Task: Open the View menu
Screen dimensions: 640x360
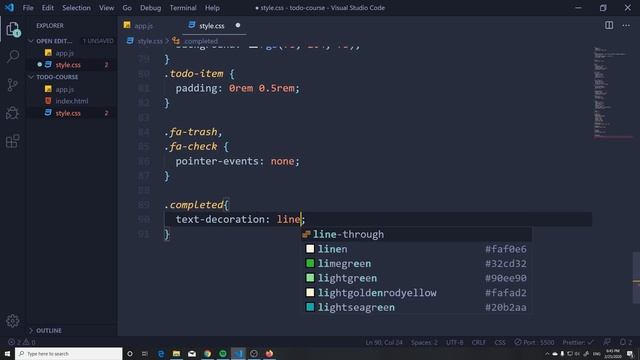Action: point(107,8)
